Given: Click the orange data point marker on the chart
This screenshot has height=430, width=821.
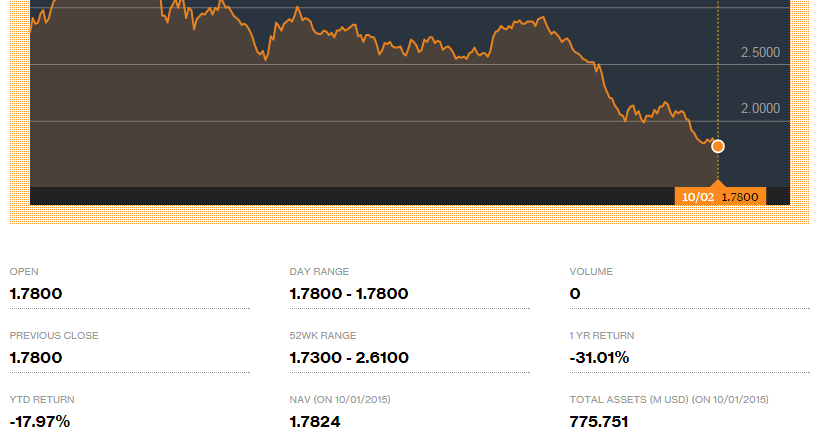Looking at the screenshot, I should coord(717,146).
